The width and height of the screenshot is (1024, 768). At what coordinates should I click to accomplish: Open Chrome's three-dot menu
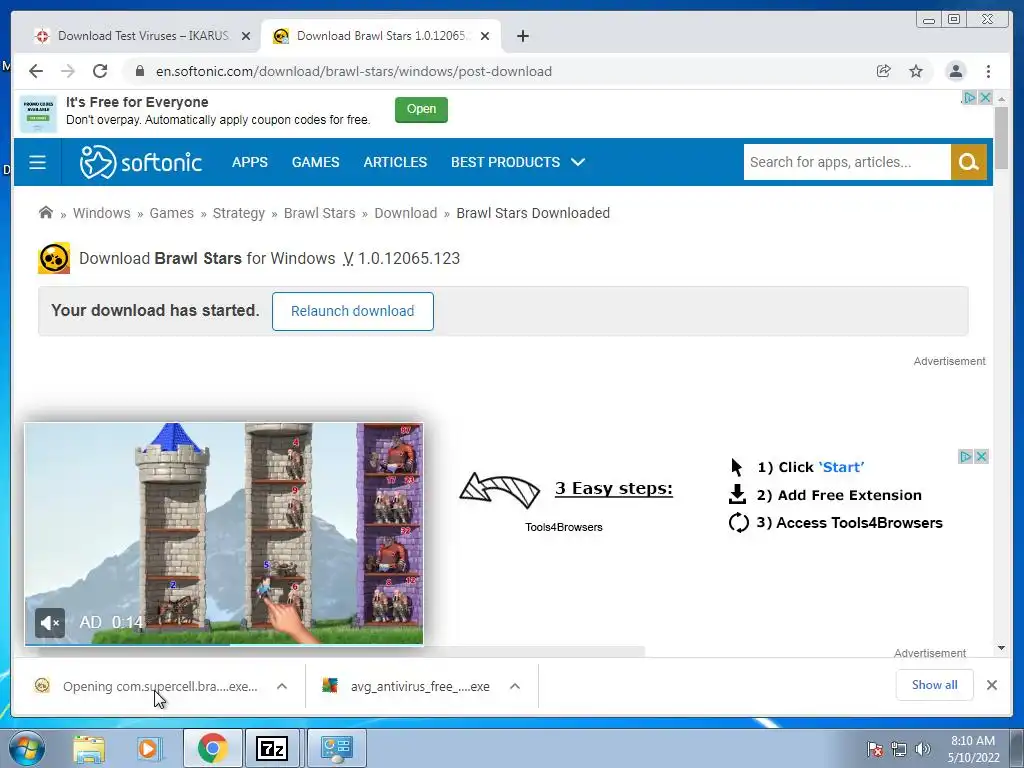pyautogui.click(x=988, y=71)
